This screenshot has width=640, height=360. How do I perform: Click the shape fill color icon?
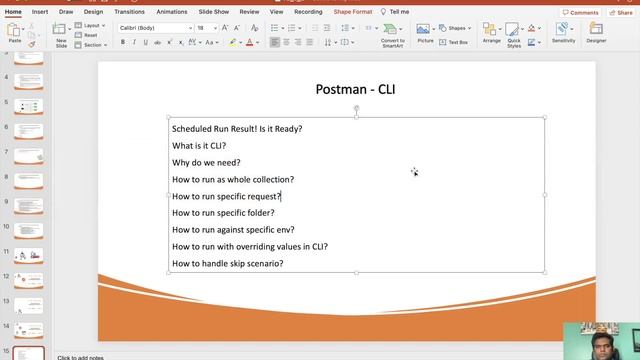531,28
